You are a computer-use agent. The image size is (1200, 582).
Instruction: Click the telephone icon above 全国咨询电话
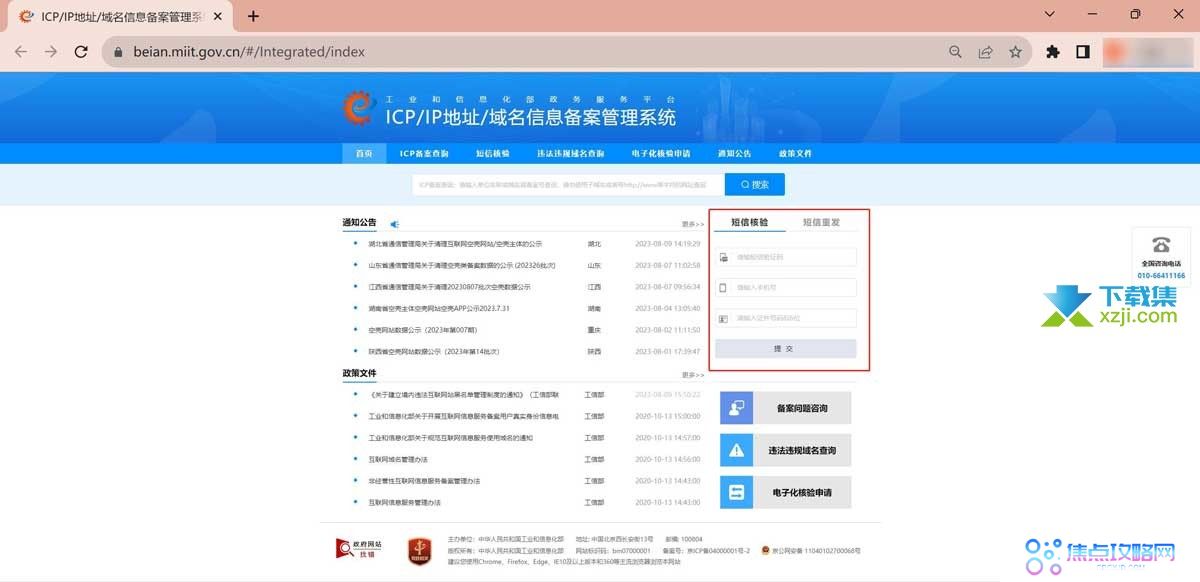(1161, 243)
